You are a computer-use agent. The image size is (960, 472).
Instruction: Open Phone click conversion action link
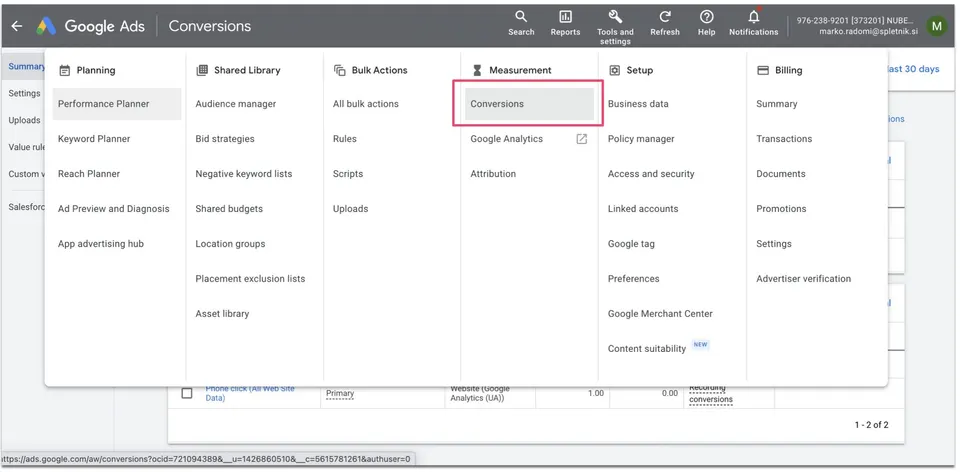250,393
